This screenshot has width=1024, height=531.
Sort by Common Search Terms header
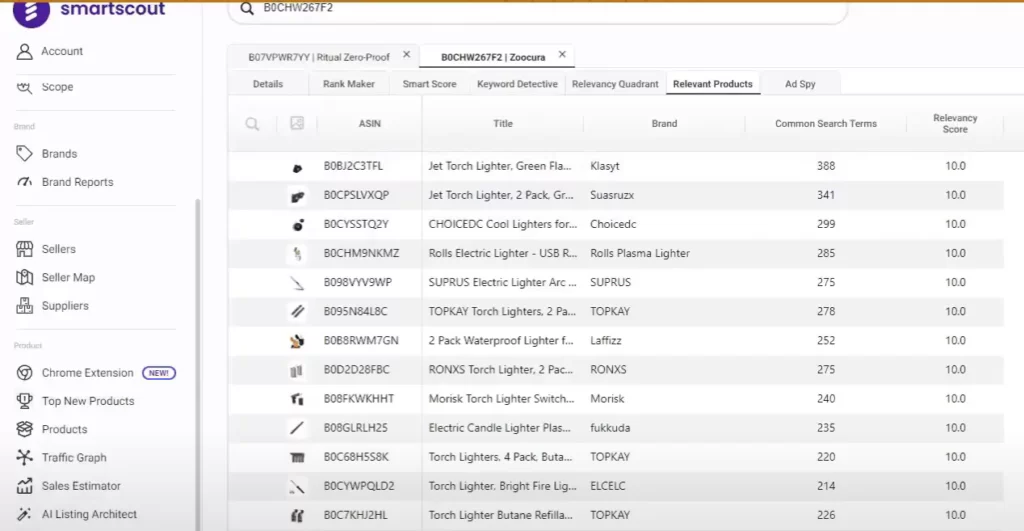(825, 123)
